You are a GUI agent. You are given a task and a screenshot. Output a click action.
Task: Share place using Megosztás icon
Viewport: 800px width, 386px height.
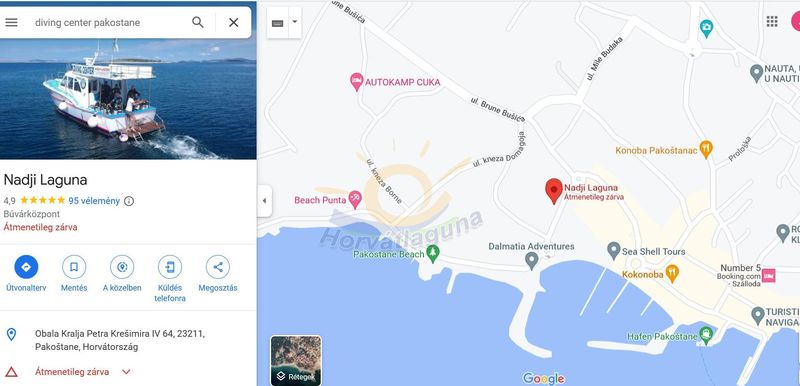pyautogui.click(x=218, y=267)
